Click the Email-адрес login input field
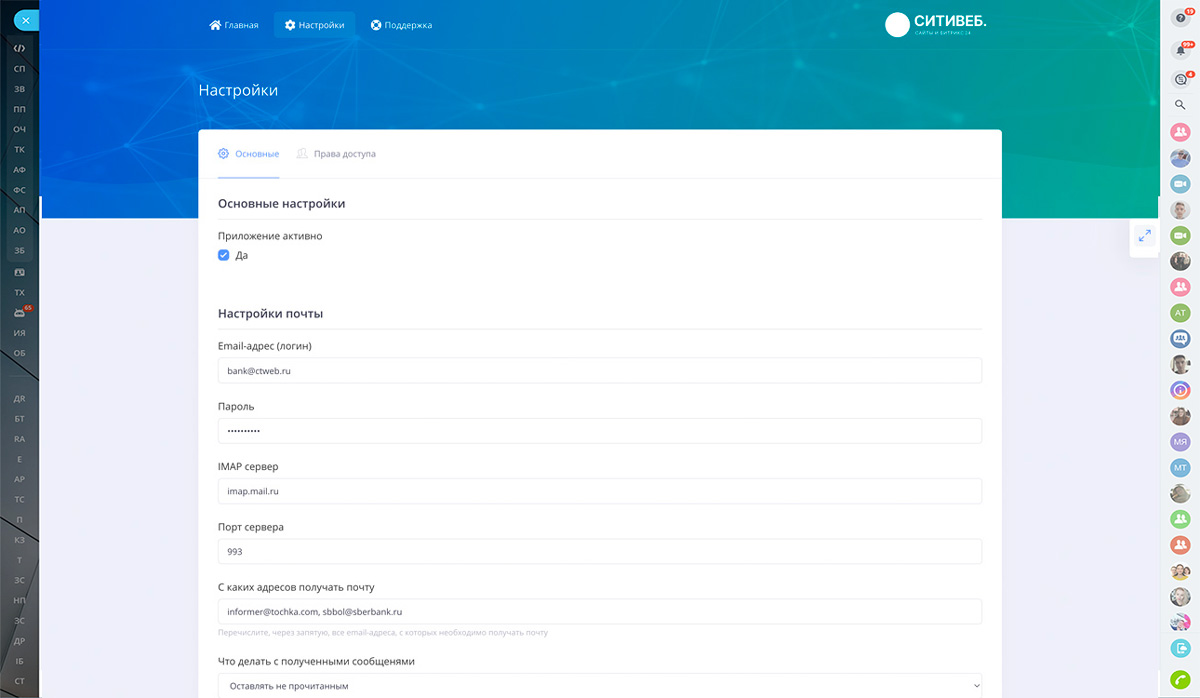 (600, 370)
